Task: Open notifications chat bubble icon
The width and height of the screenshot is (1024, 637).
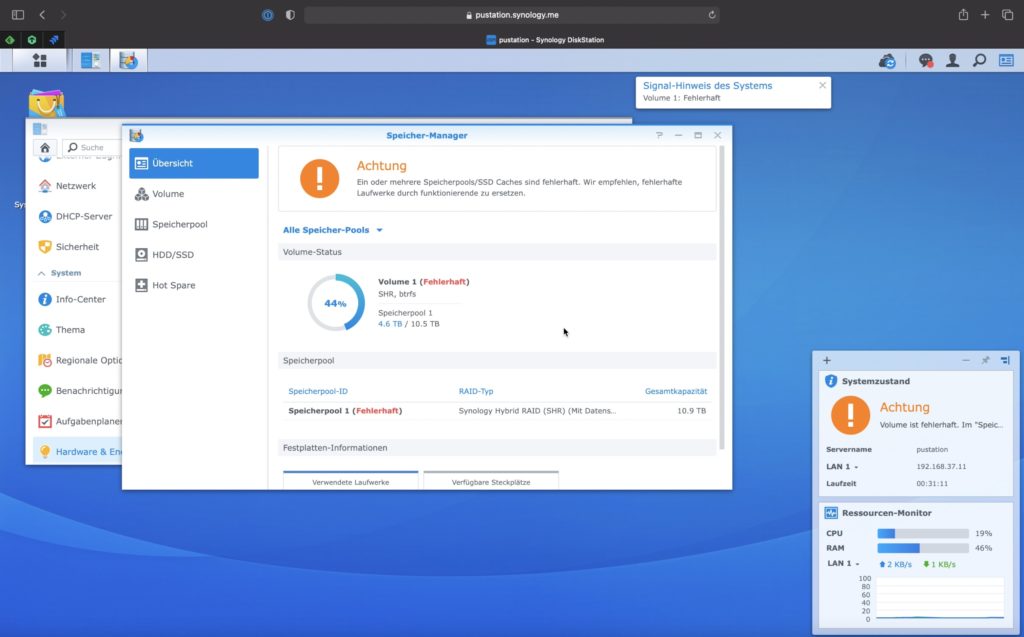Action: [x=925, y=61]
